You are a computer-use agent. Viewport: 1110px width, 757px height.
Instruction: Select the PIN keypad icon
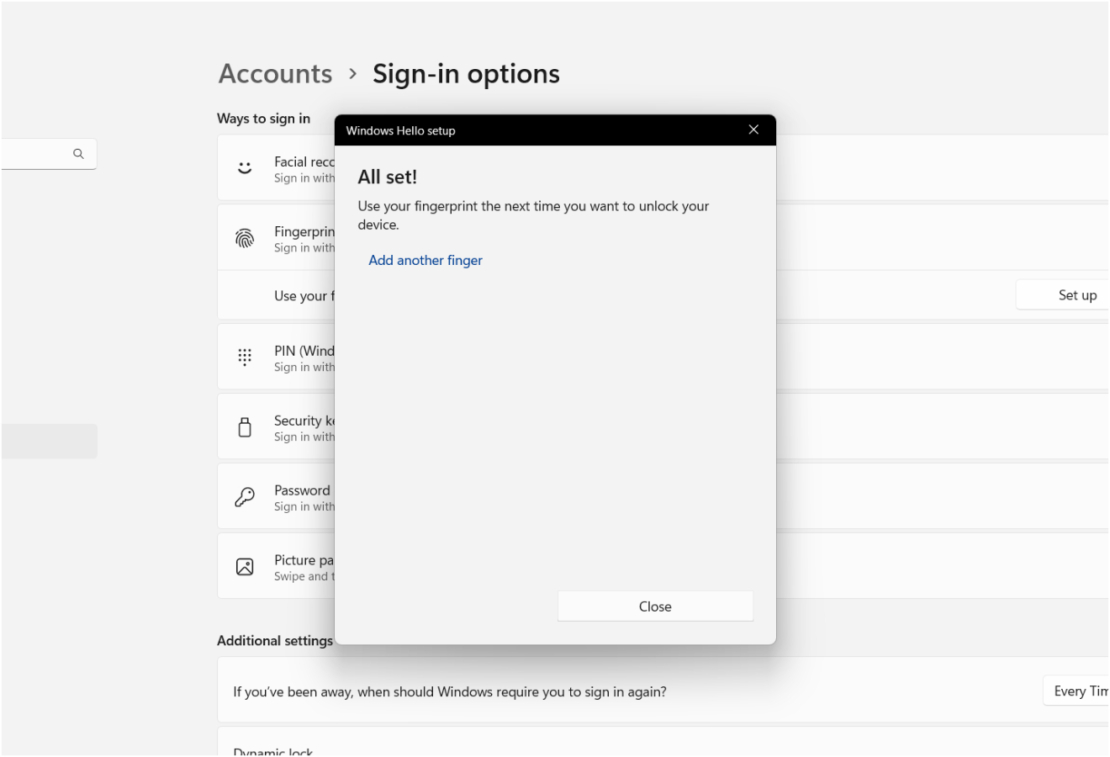pos(244,356)
